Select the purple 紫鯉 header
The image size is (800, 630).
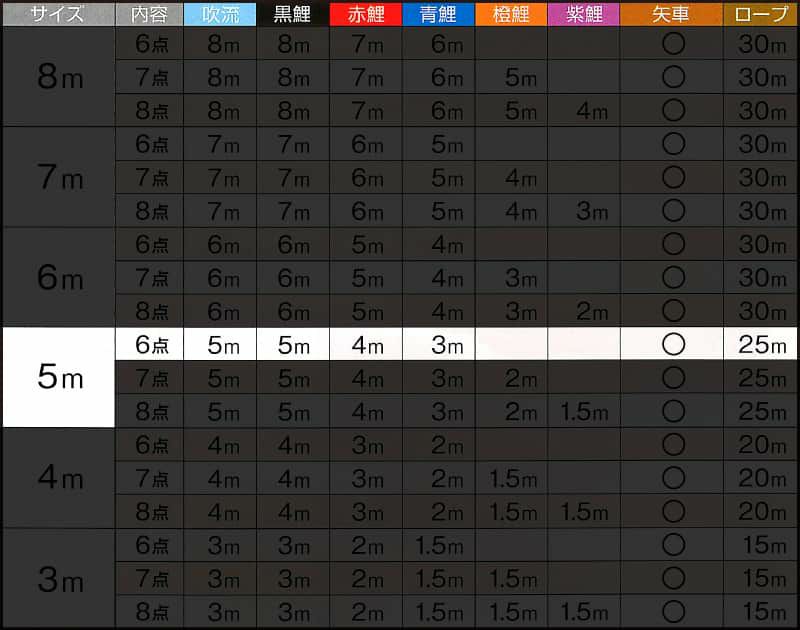[583, 14]
